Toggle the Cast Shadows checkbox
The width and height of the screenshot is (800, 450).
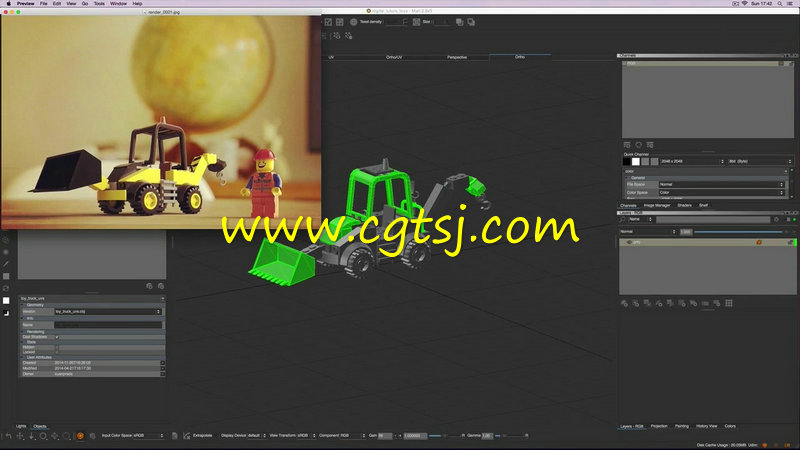pos(57,337)
